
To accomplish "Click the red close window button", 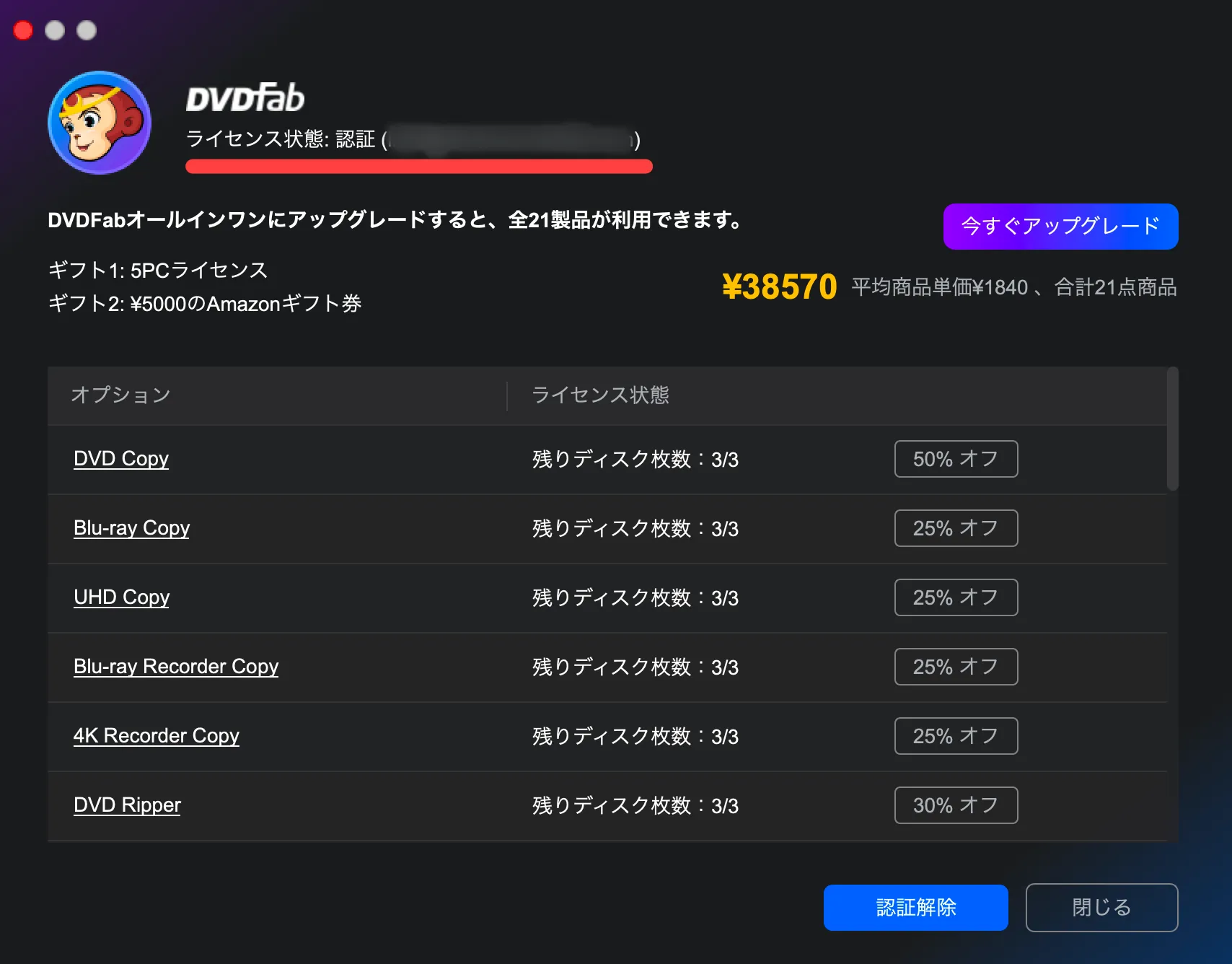I will 23,30.
